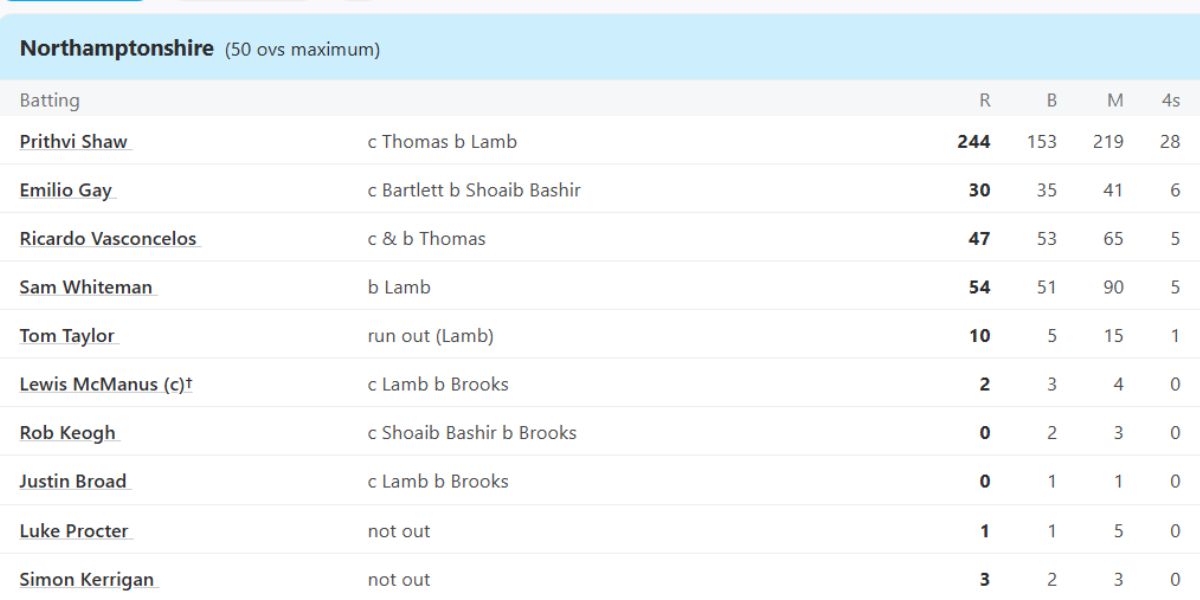Image resolution: width=1200 pixels, height=600 pixels.
Task: Click the 'c Thomas b Lamb' dismissal text
Action: point(442,142)
